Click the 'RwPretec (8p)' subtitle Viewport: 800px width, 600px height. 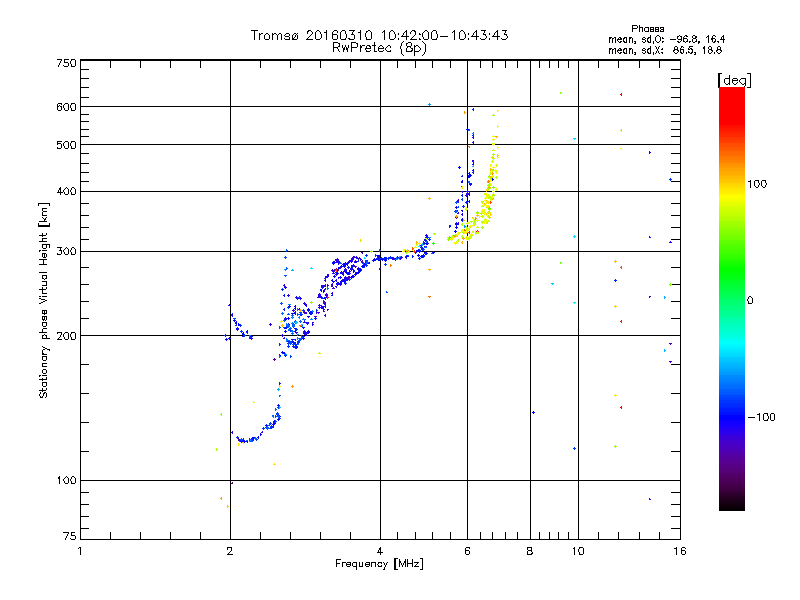pyautogui.click(x=379, y=48)
